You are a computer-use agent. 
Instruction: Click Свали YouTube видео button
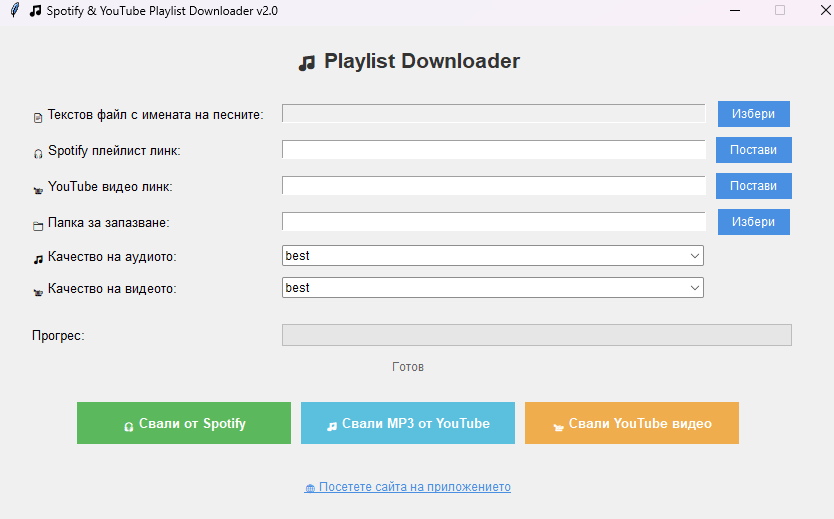pyautogui.click(x=632, y=423)
